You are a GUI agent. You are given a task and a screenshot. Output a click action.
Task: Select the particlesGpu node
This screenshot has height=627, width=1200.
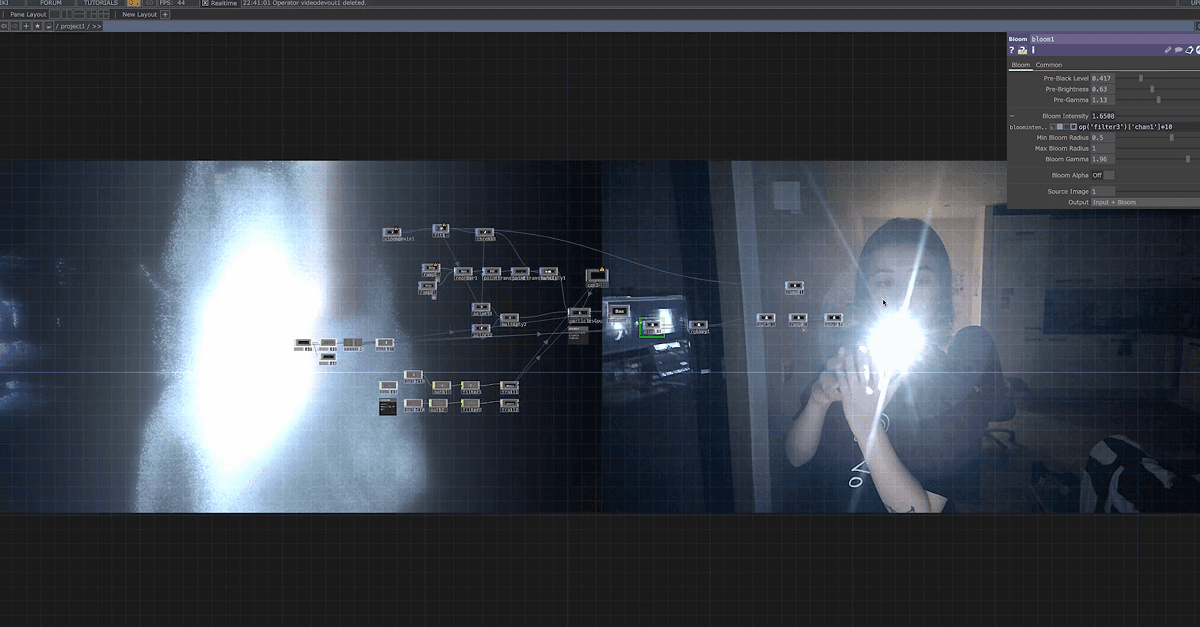(579, 312)
